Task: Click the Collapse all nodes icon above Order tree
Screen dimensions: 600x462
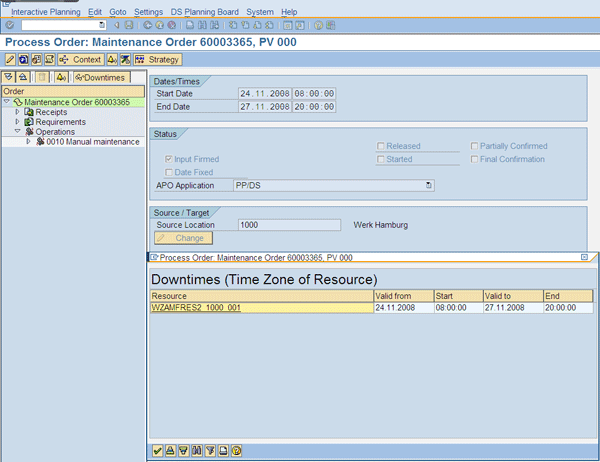Action: (23, 77)
